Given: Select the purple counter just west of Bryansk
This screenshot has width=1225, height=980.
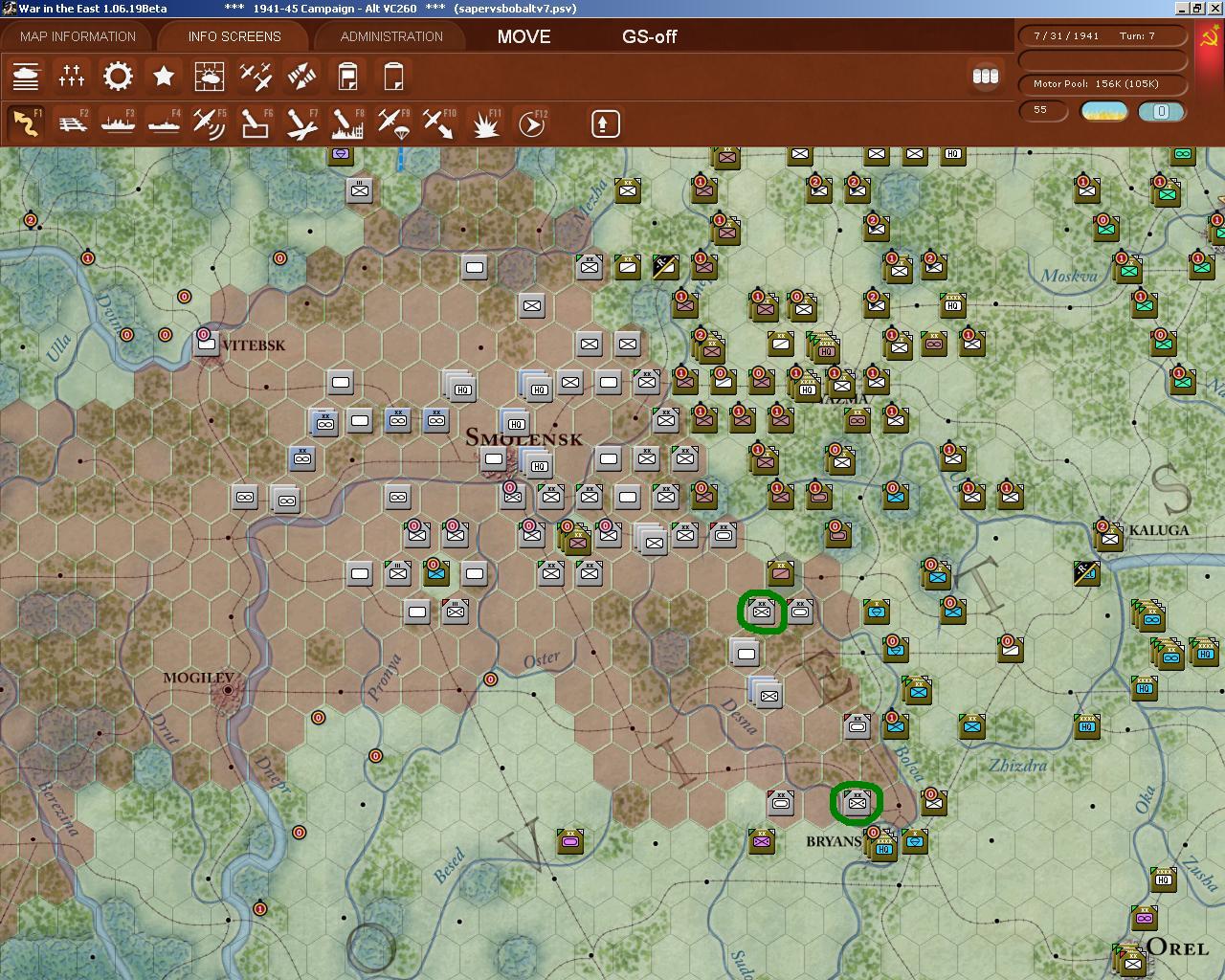Looking at the screenshot, I should coord(761,841).
